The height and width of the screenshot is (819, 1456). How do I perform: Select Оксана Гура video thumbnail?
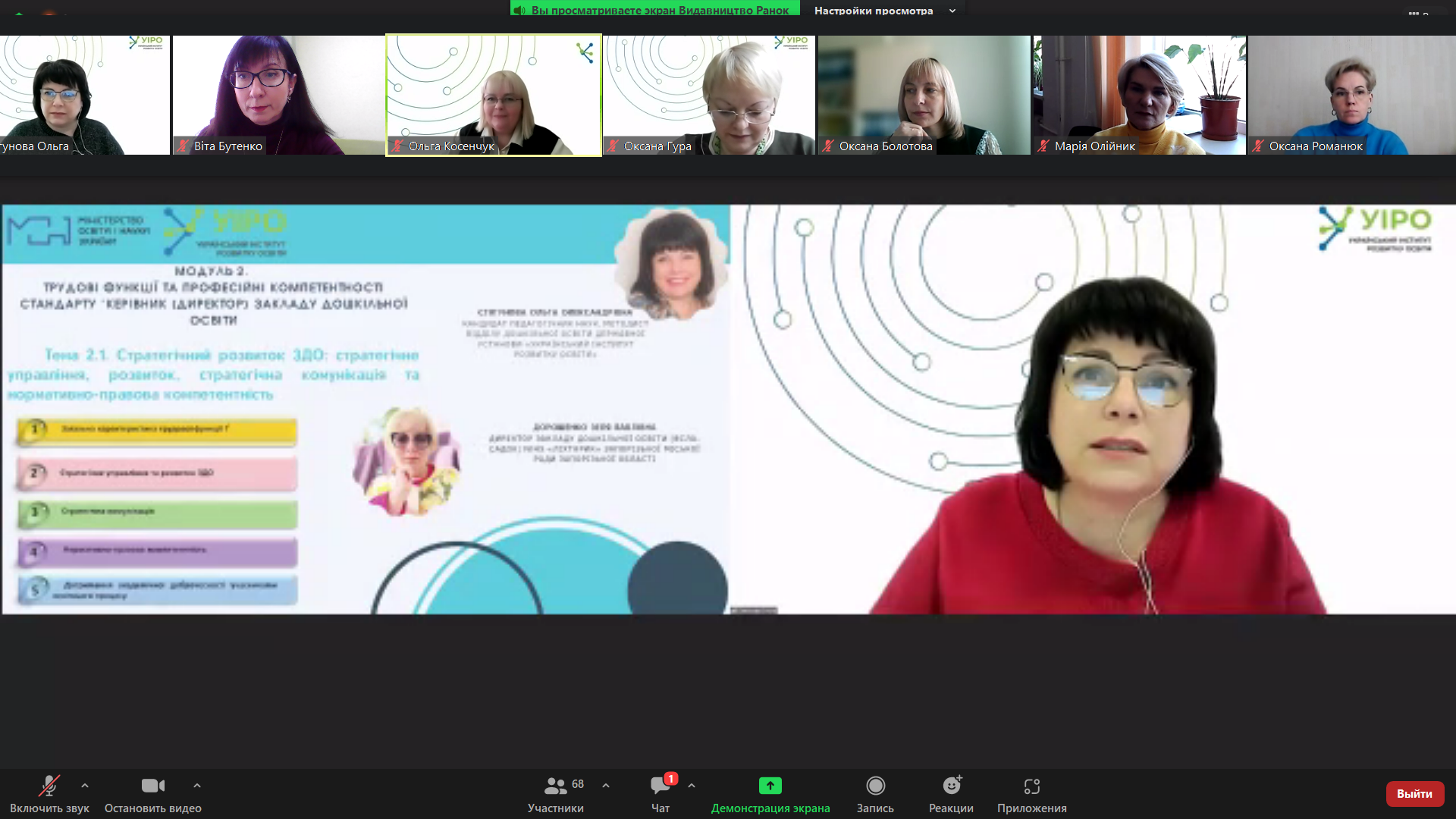tap(709, 95)
